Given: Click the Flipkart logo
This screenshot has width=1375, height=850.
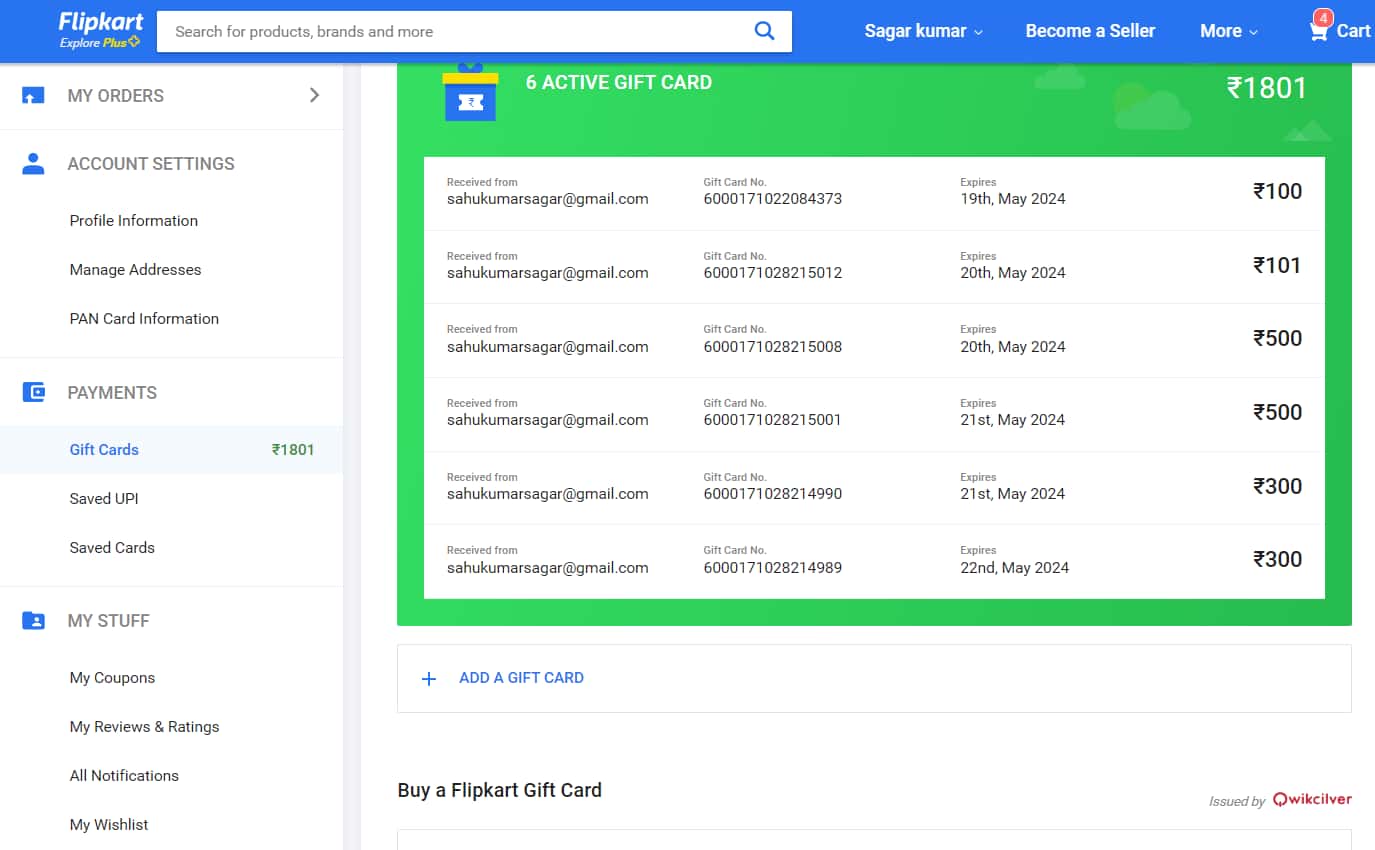Looking at the screenshot, I should 101,22.
